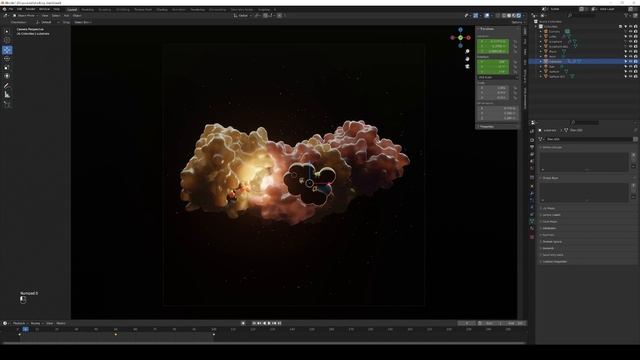Open the timeline Playback popover
Screen dimensions: 640x360
19,323
